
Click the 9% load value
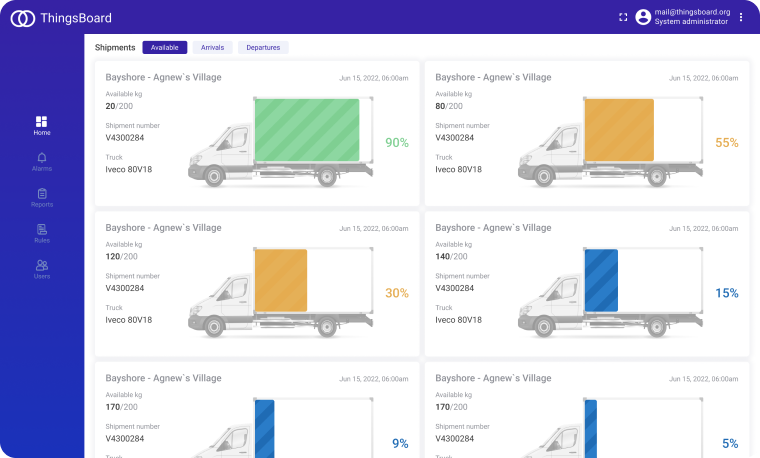400,443
